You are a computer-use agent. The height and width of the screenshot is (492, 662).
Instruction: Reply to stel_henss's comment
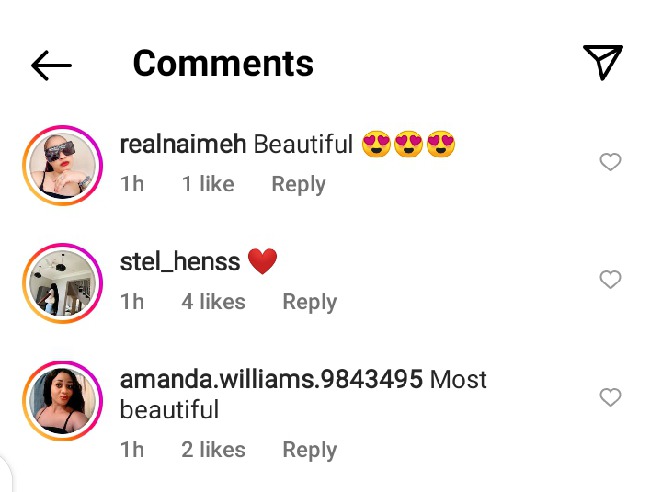click(309, 302)
